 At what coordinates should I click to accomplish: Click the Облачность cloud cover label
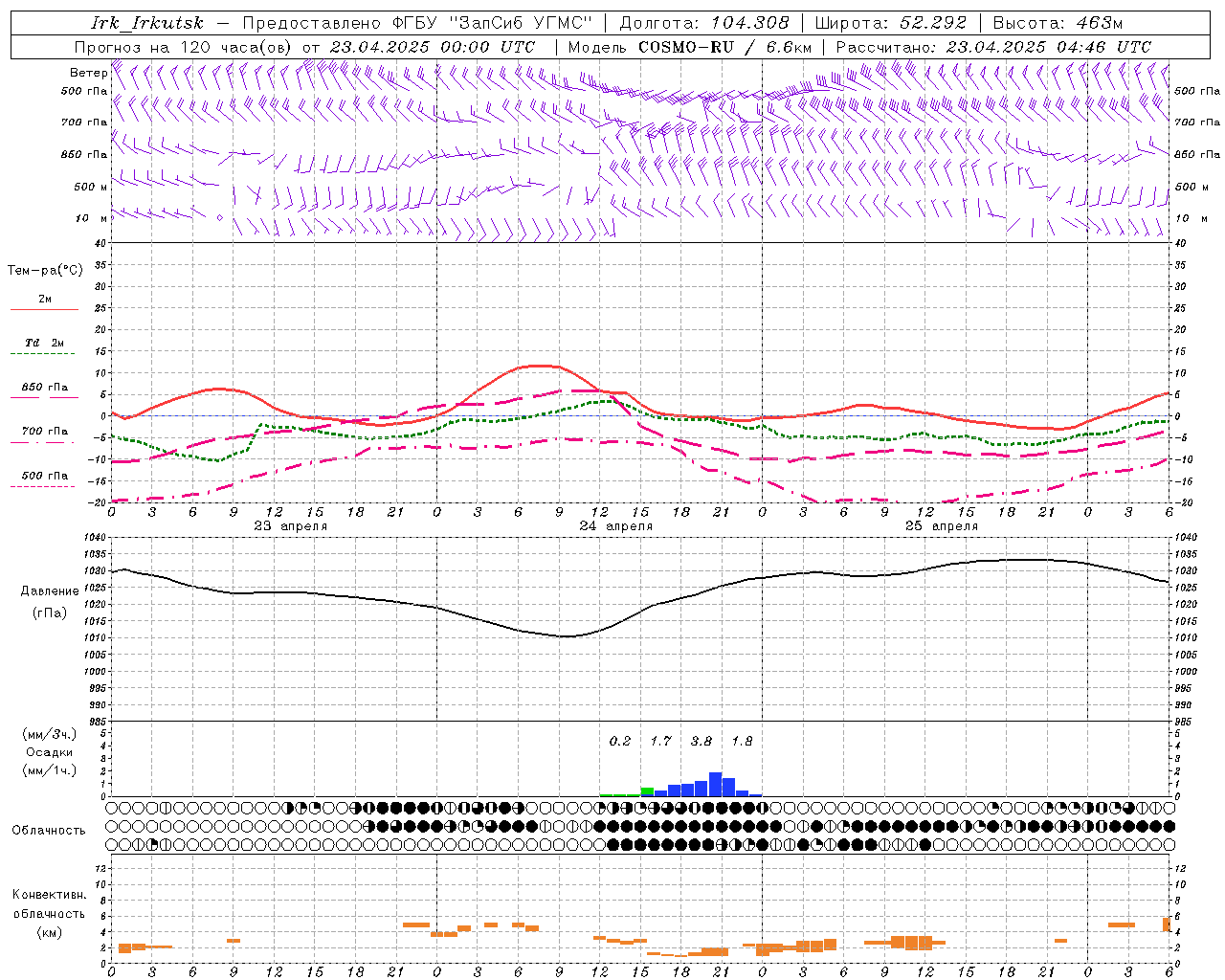click(48, 830)
